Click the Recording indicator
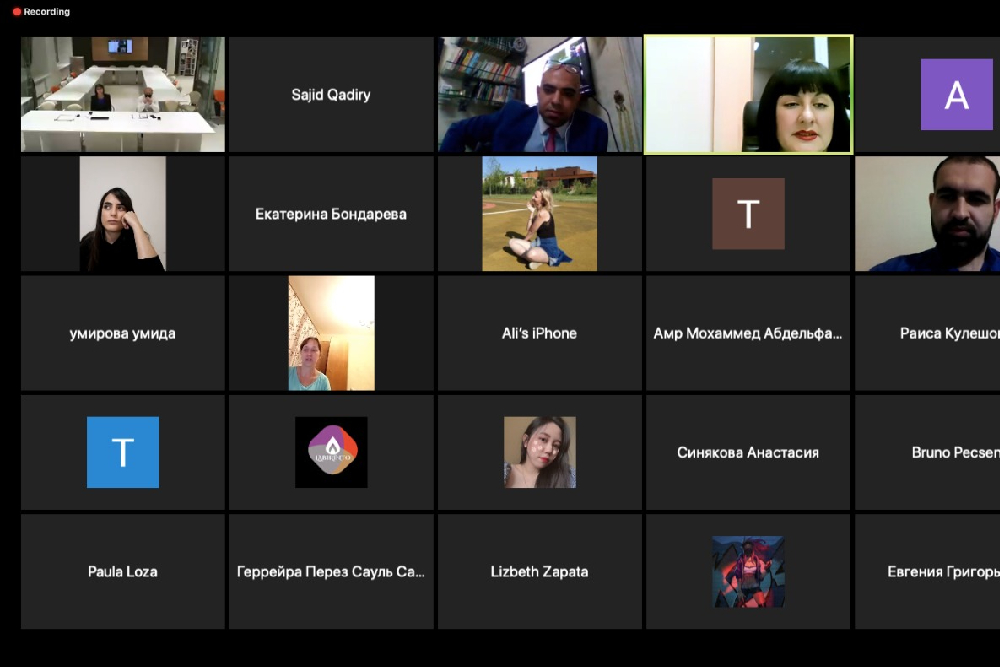The image size is (1000, 667). (x=41, y=11)
